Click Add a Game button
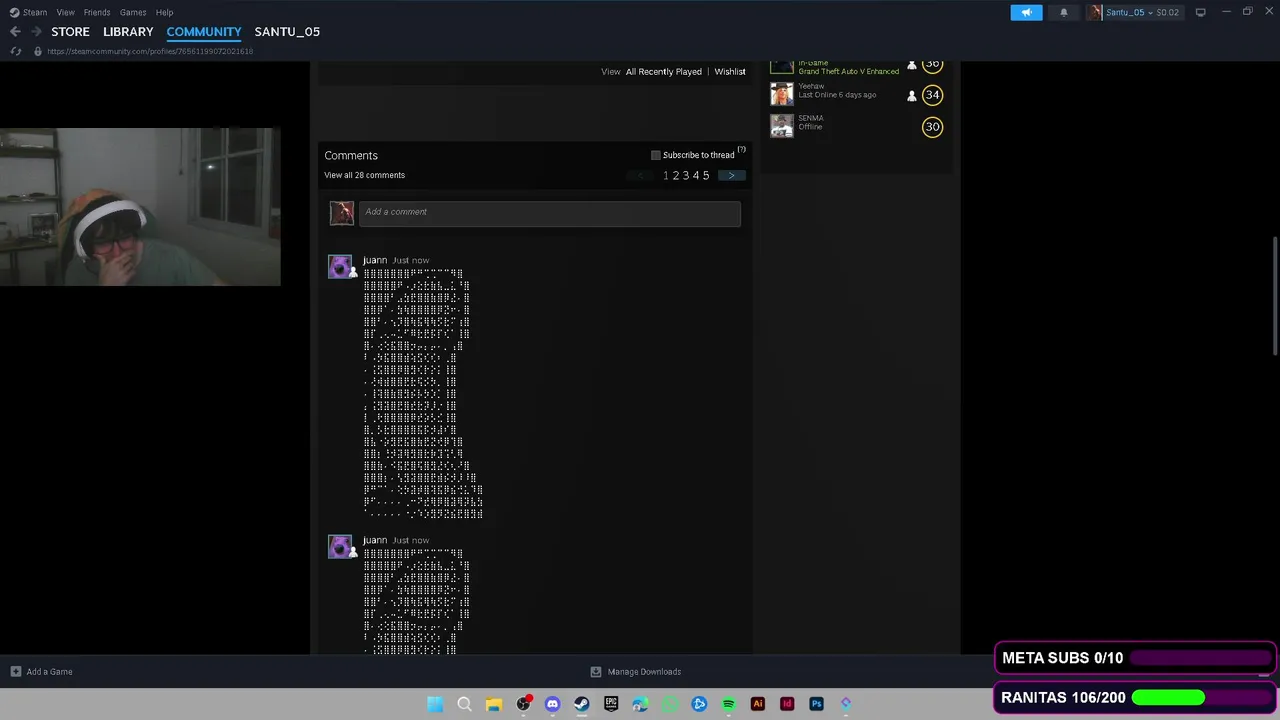 [41, 672]
